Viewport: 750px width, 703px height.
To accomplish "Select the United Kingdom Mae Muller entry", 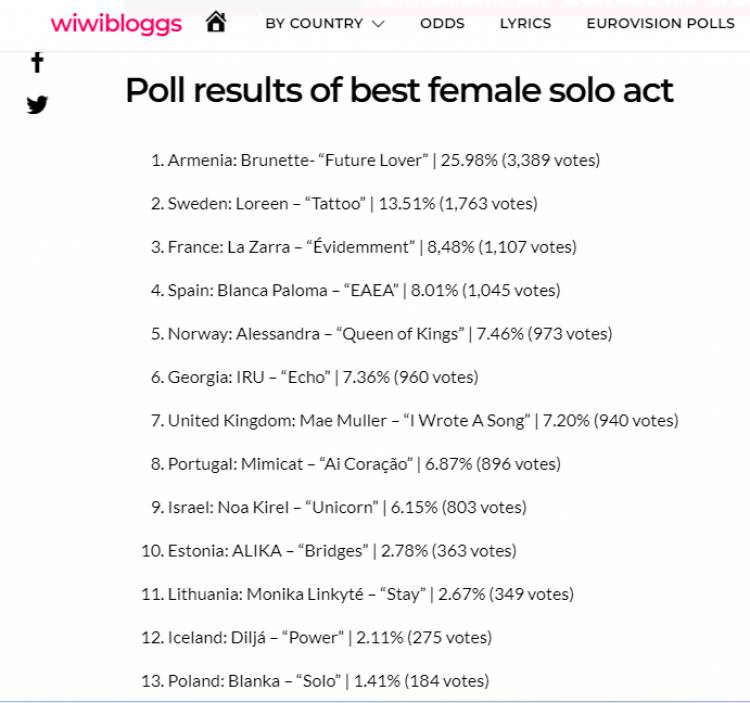I will point(415,421).
